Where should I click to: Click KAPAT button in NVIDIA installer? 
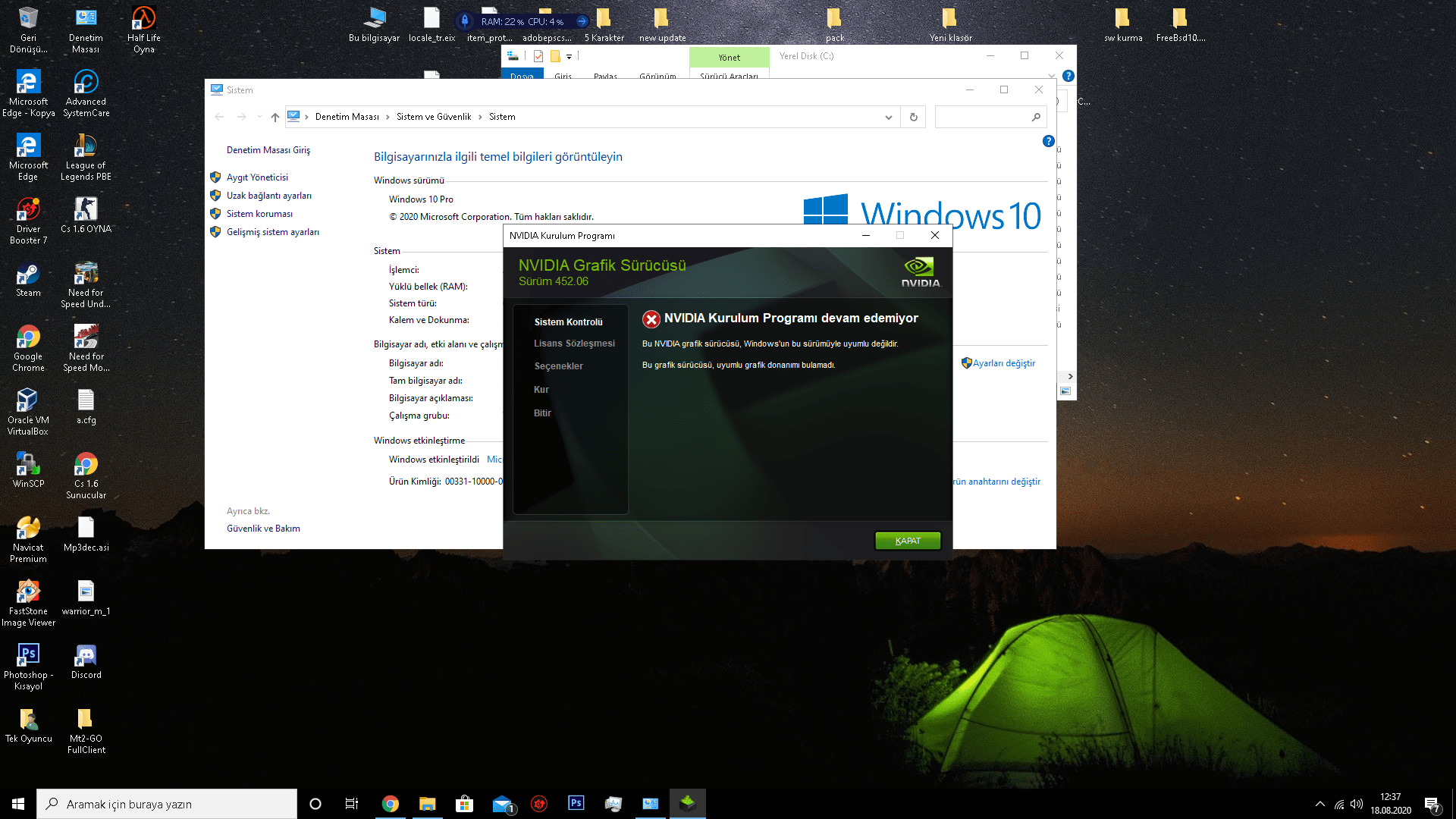[x=908, y=541]
